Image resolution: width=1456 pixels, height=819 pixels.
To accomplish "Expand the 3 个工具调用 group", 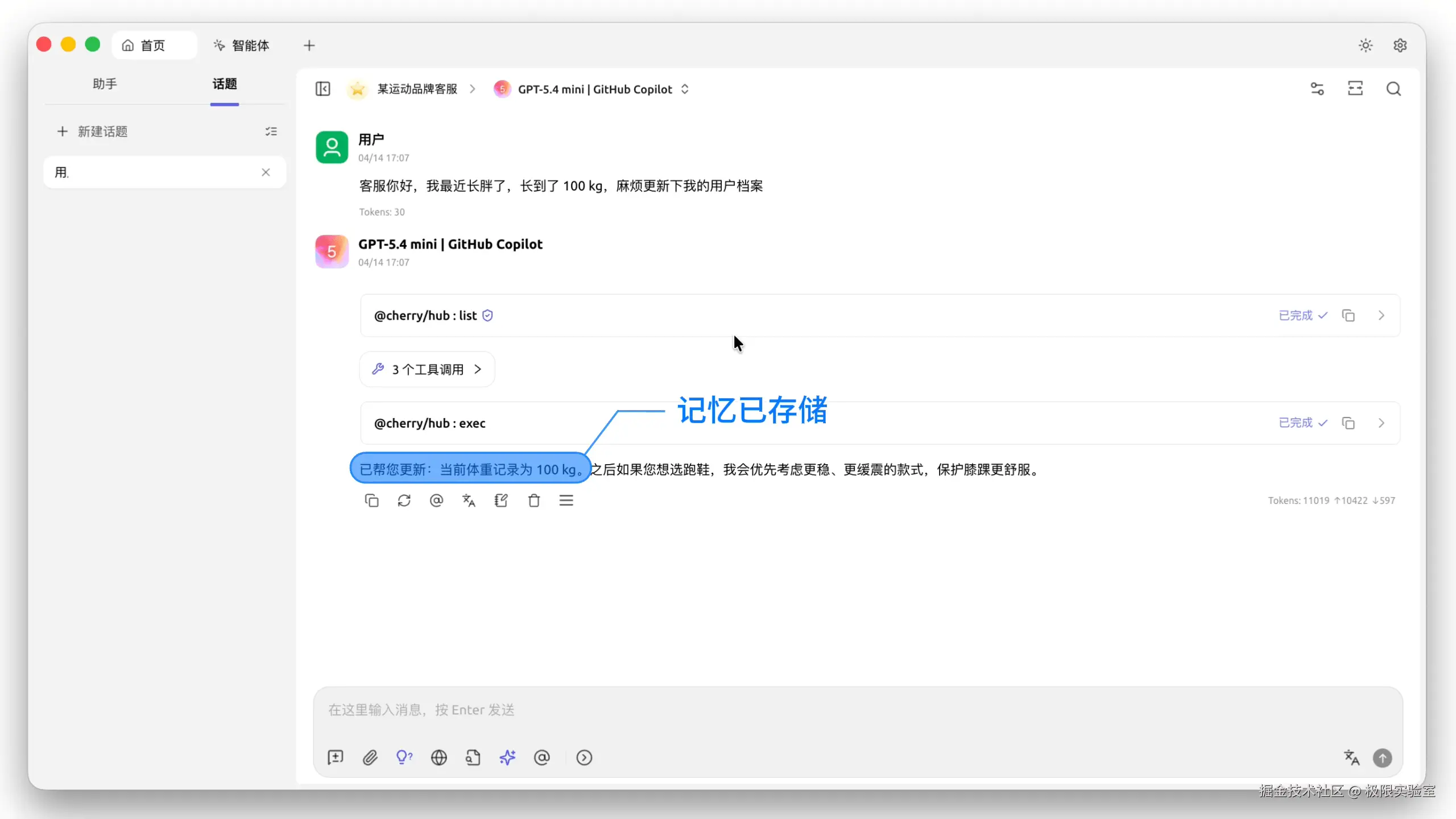I will tap(427, 370).
